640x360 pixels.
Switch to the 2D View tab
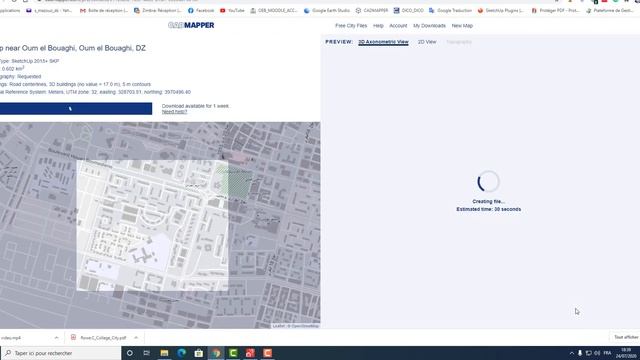(x=427, y=42)
